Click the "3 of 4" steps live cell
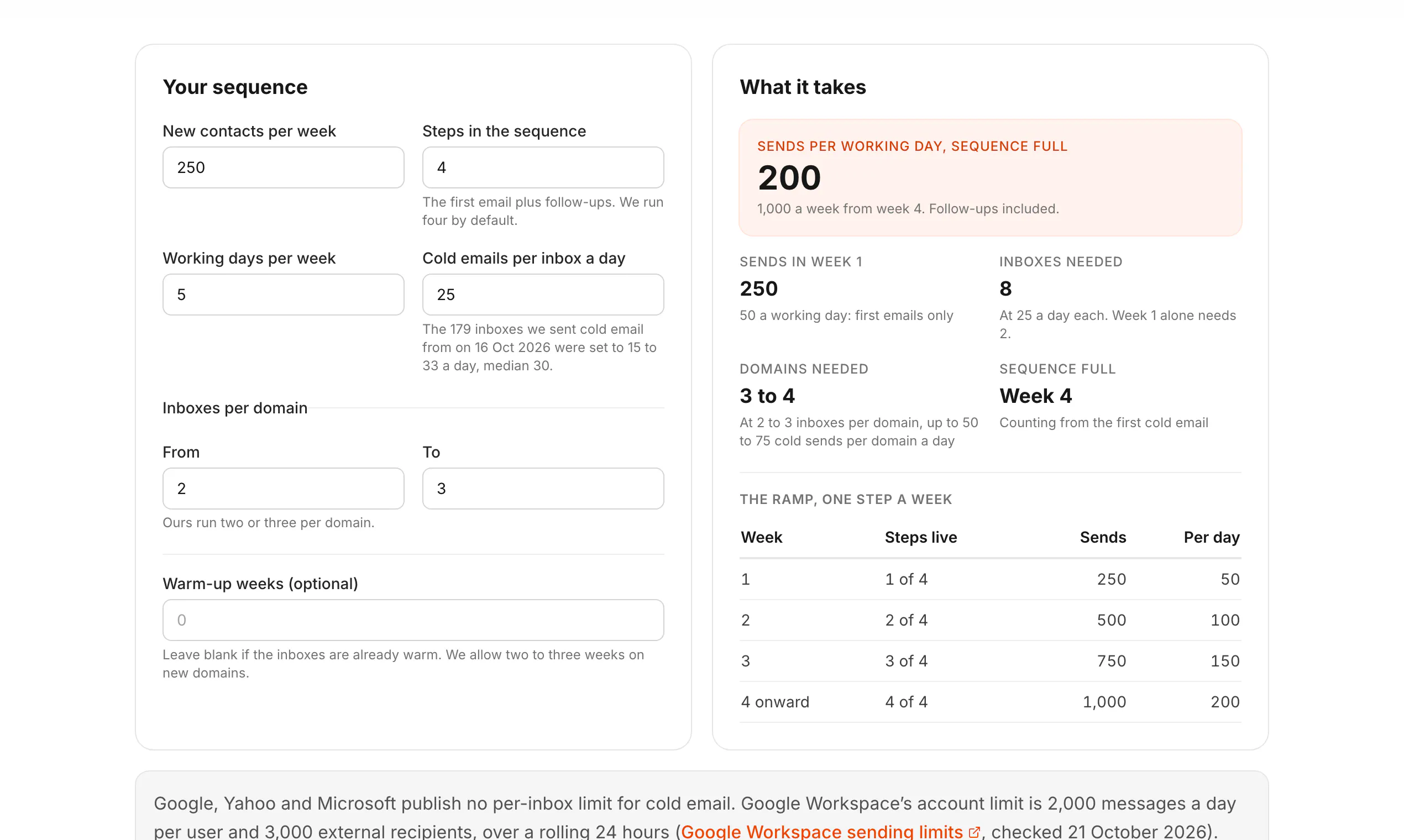1404x840 pixels. coord(907,660)
